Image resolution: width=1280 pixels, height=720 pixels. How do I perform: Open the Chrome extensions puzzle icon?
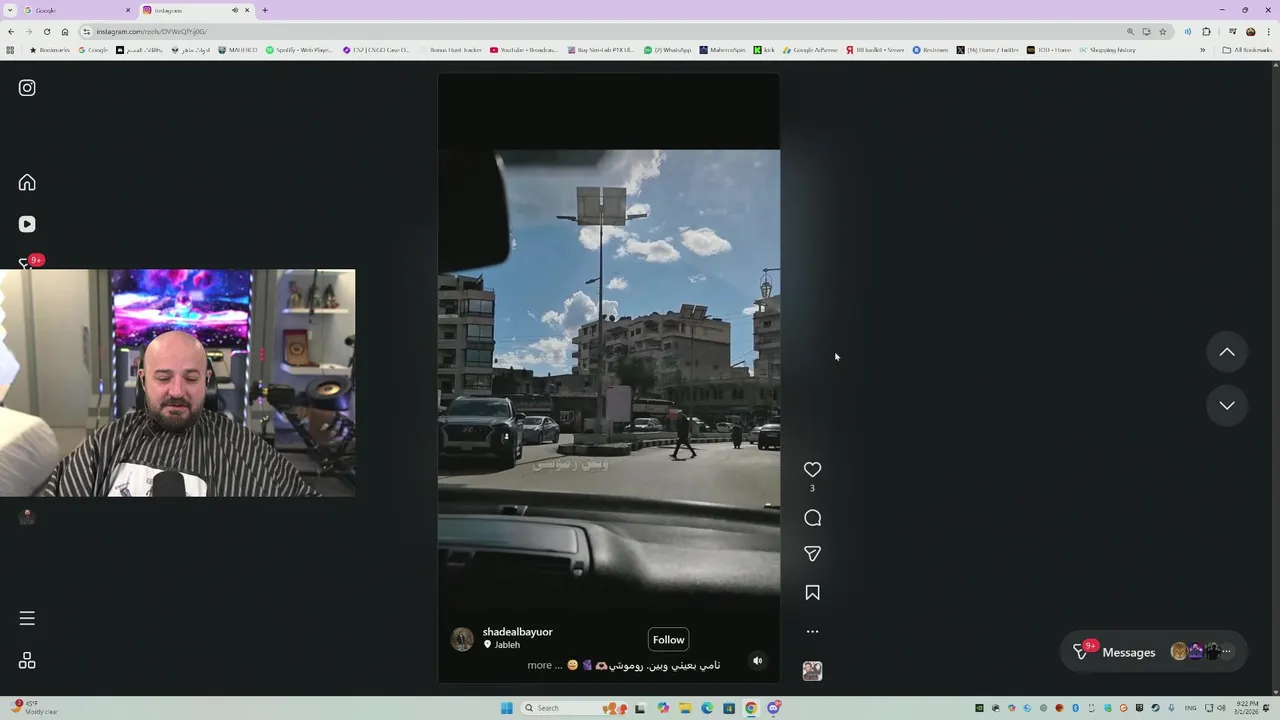[x=1206, y=31]
